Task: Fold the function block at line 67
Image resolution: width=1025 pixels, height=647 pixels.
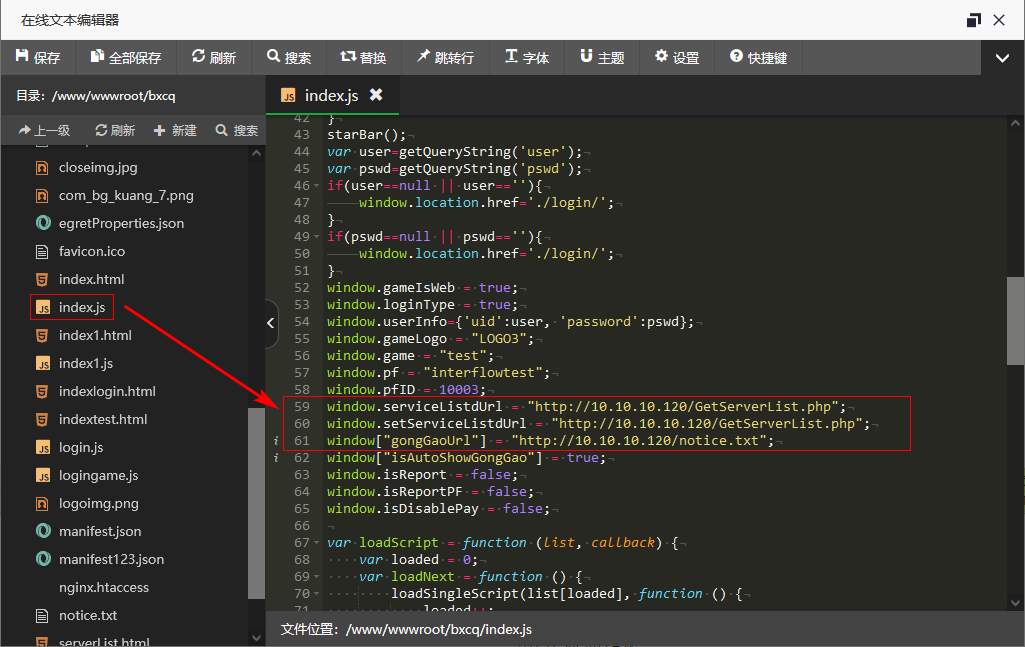Action: (318, 543)
